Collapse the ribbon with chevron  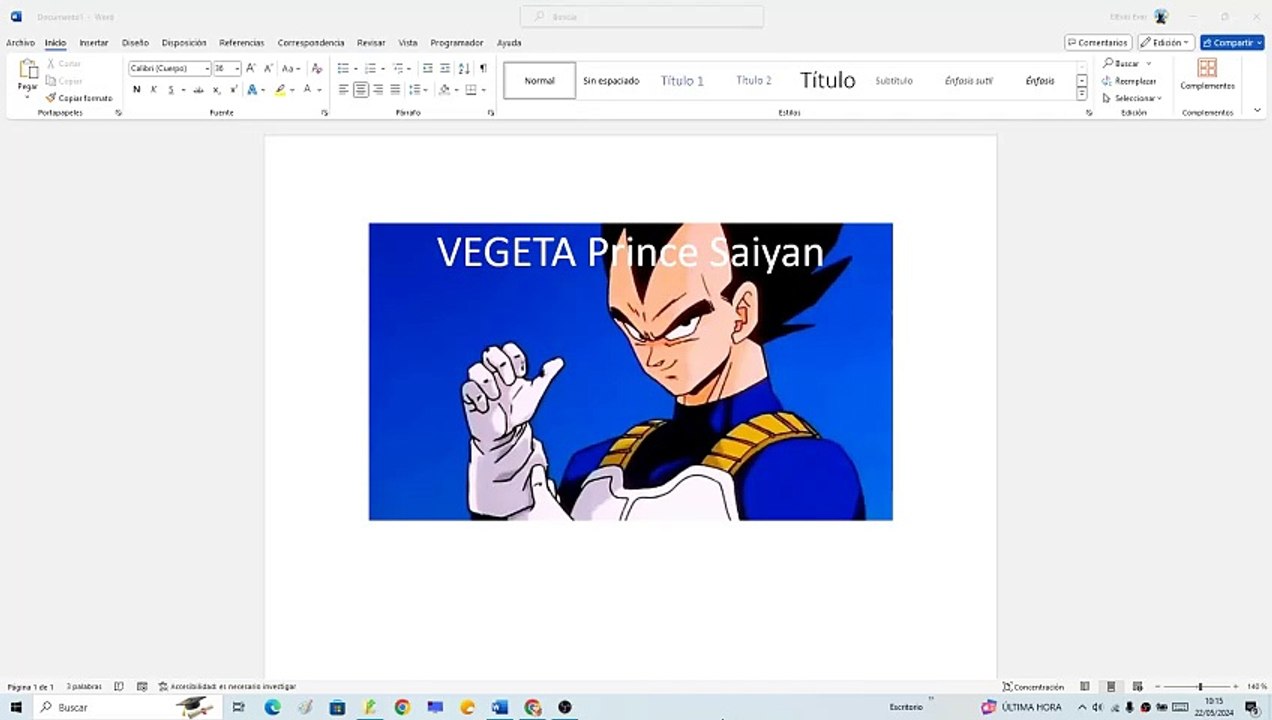click(x=1257, y=112)
